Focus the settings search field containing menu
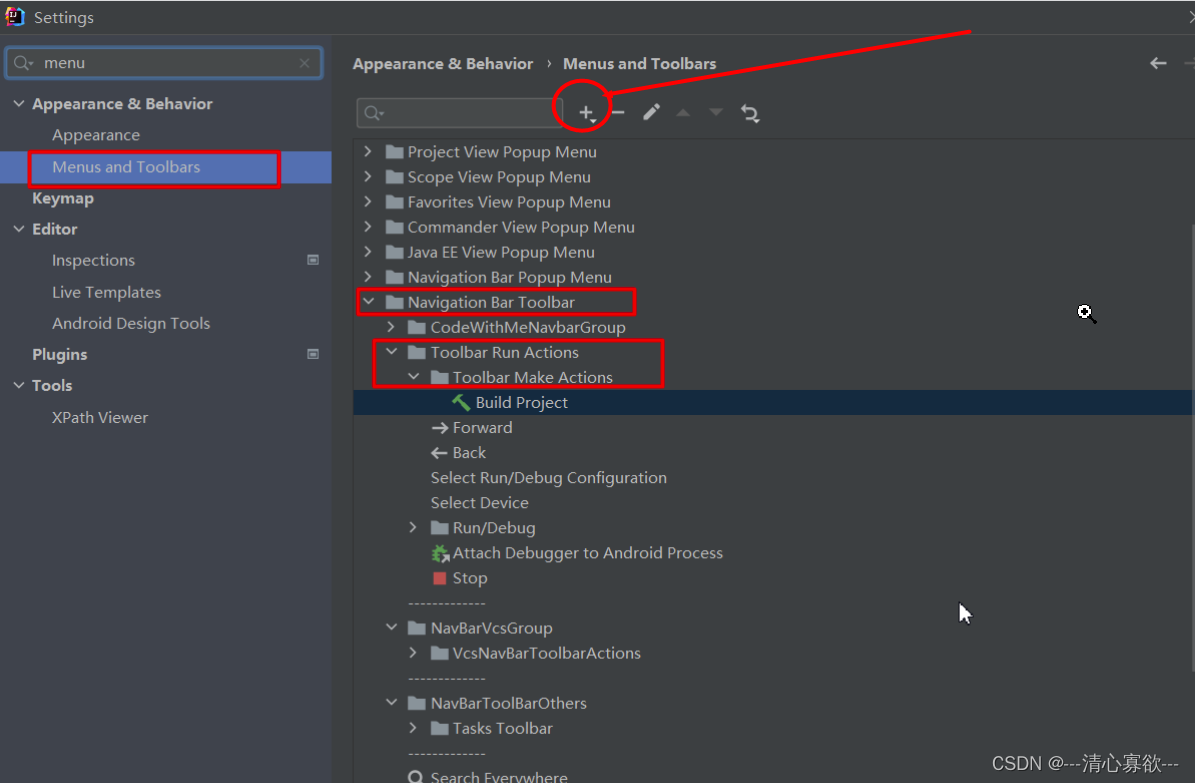The height and width of the screenshot is (783, 1195). tap(164, 63)
